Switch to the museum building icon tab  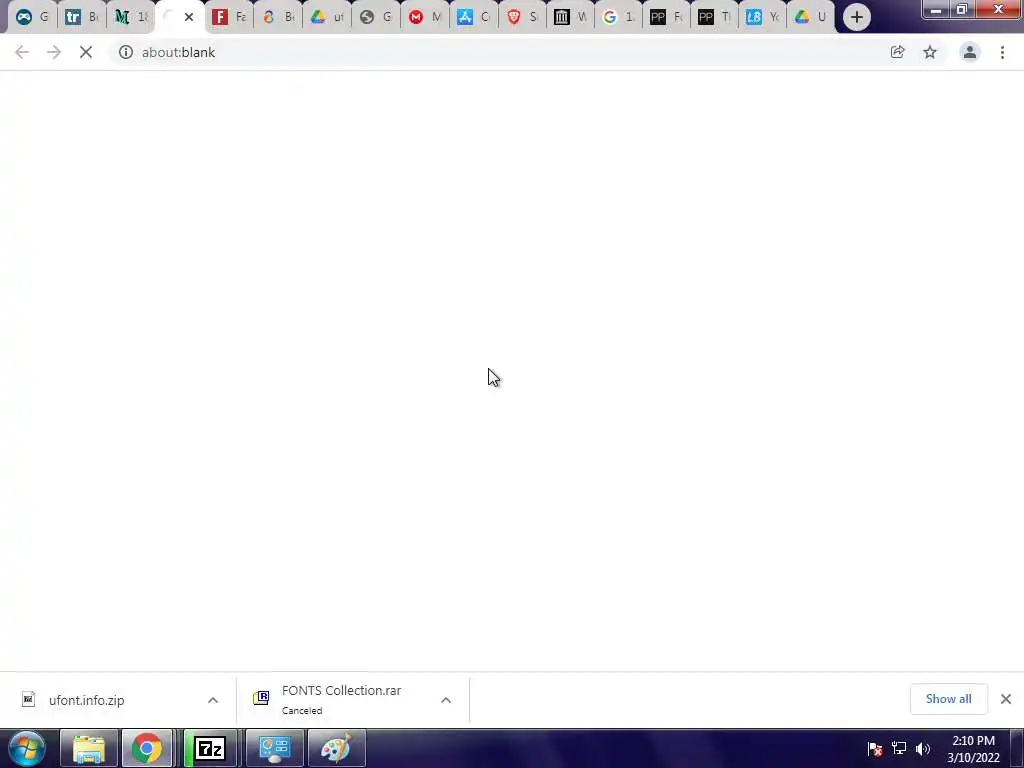click(x=570, y=17)
